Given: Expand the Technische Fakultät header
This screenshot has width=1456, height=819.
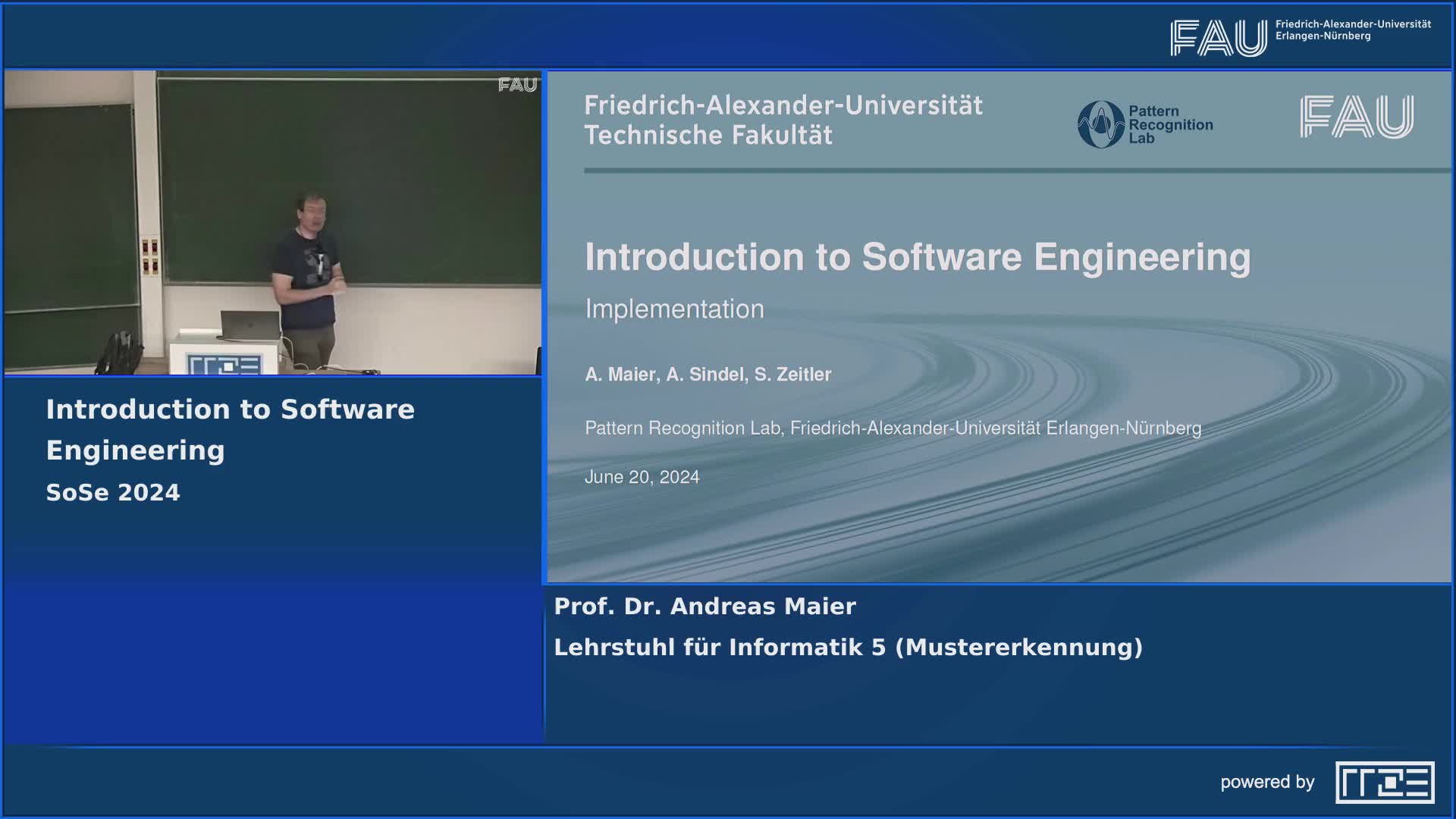Looking at the screenshot, I should pos(709,135).
